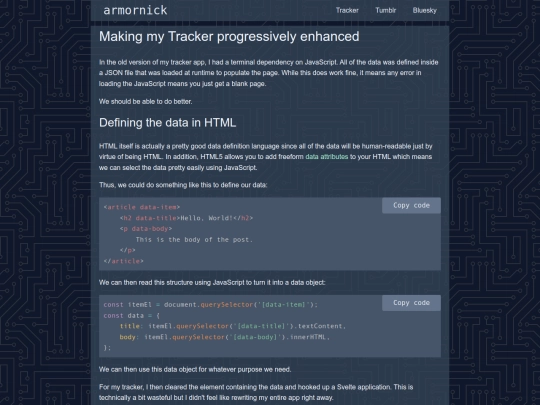Click the 'We should be able to do better.' sentence
This screenshot has height=405, width=540.
(x=146, y=102)
